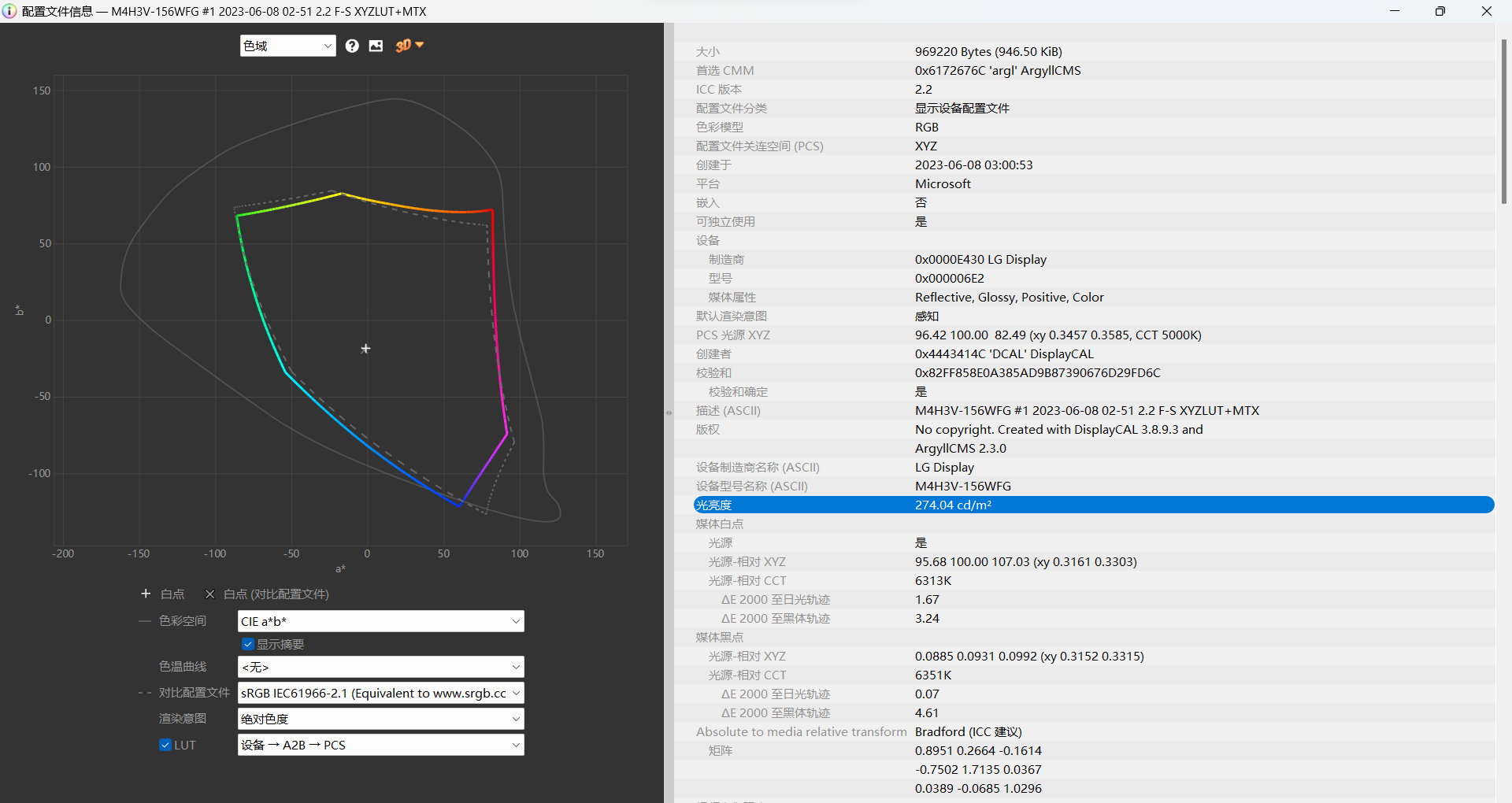The image size is (1512, 803).
Task: Minimize the profile information window
Action: tap(1395, 11)
